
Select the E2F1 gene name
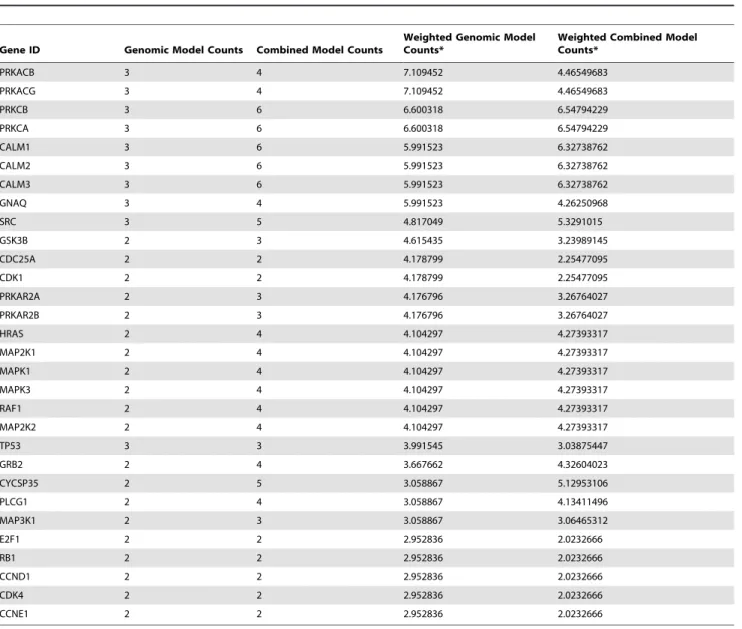coord(10,540)
